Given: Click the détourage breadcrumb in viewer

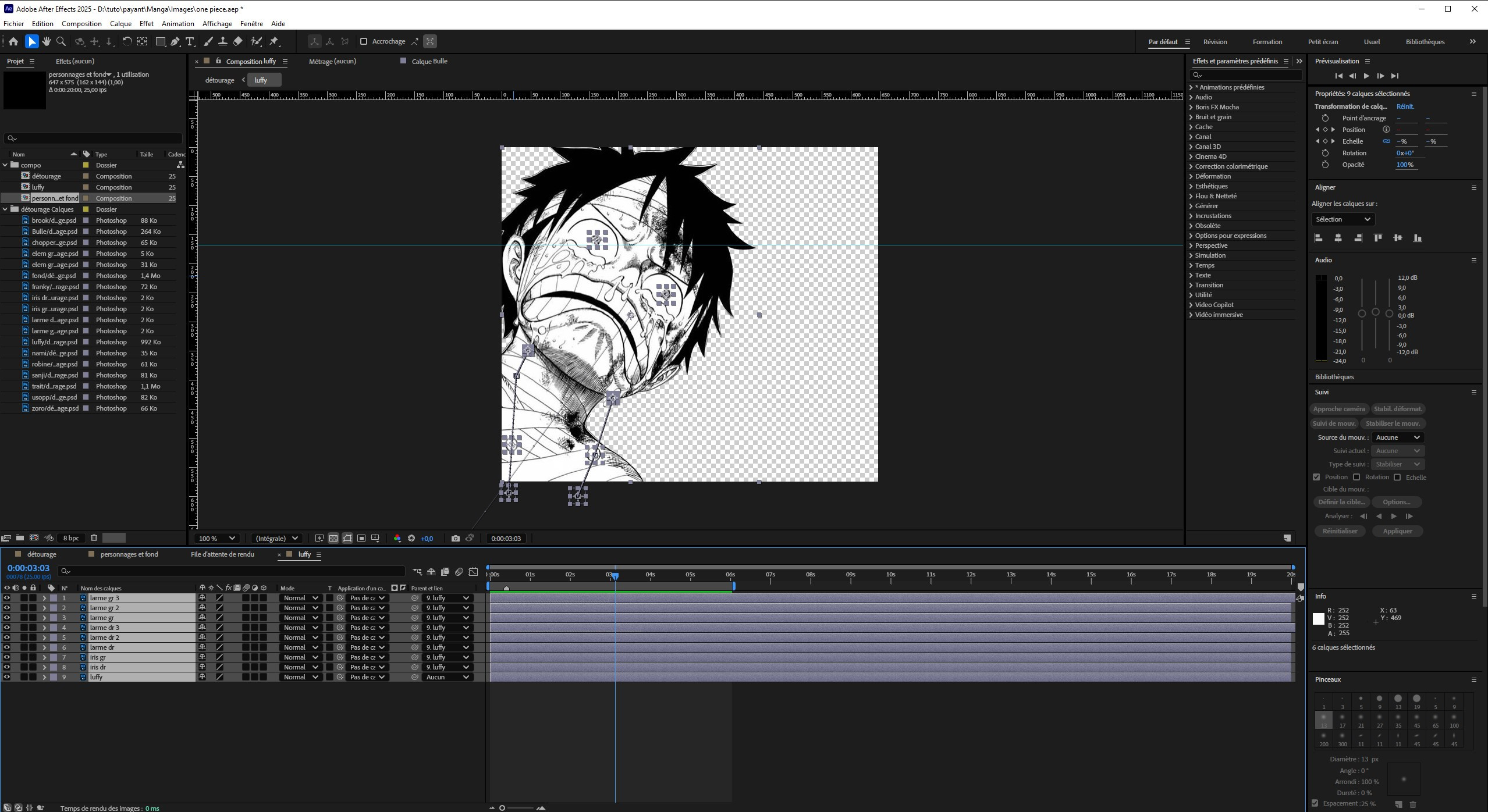Looking at the screenshot, I should tap(219, 80).
